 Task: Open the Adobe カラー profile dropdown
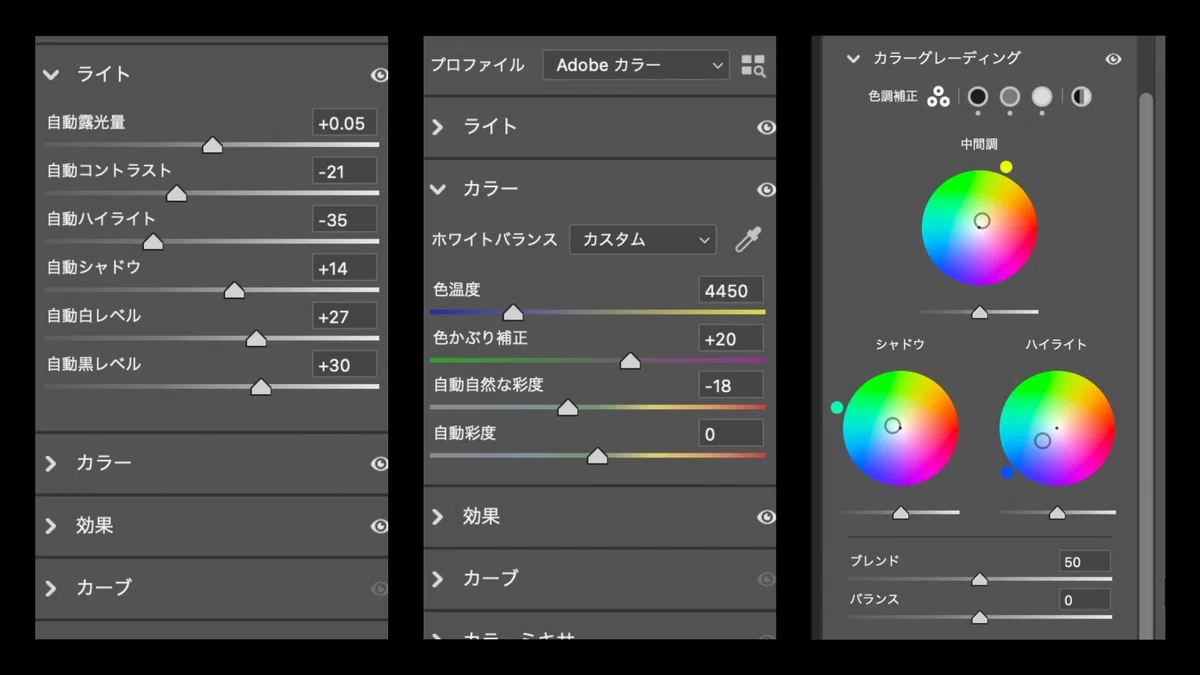click(x=636, y=66)
